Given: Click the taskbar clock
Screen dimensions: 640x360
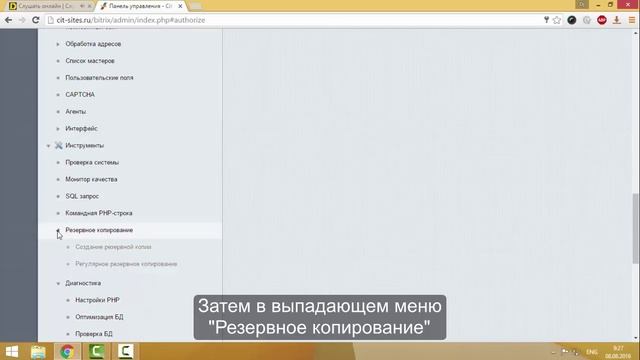Looking at the screenshot, I should [618, 352].
